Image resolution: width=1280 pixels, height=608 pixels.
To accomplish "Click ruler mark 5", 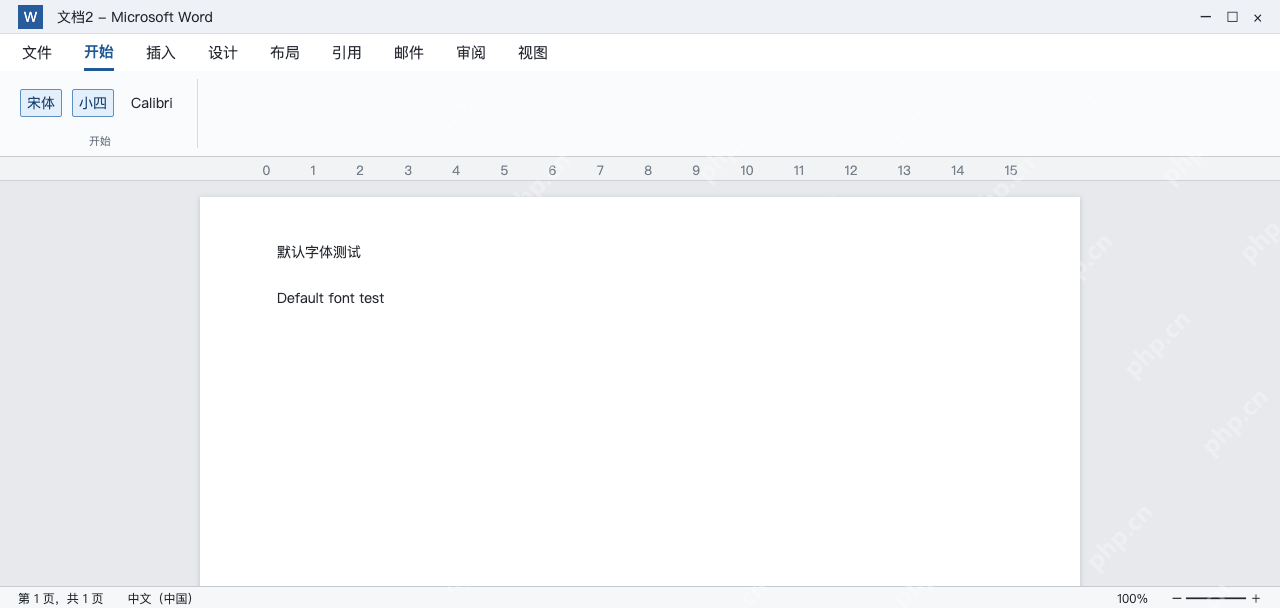I will pos(504,170).
